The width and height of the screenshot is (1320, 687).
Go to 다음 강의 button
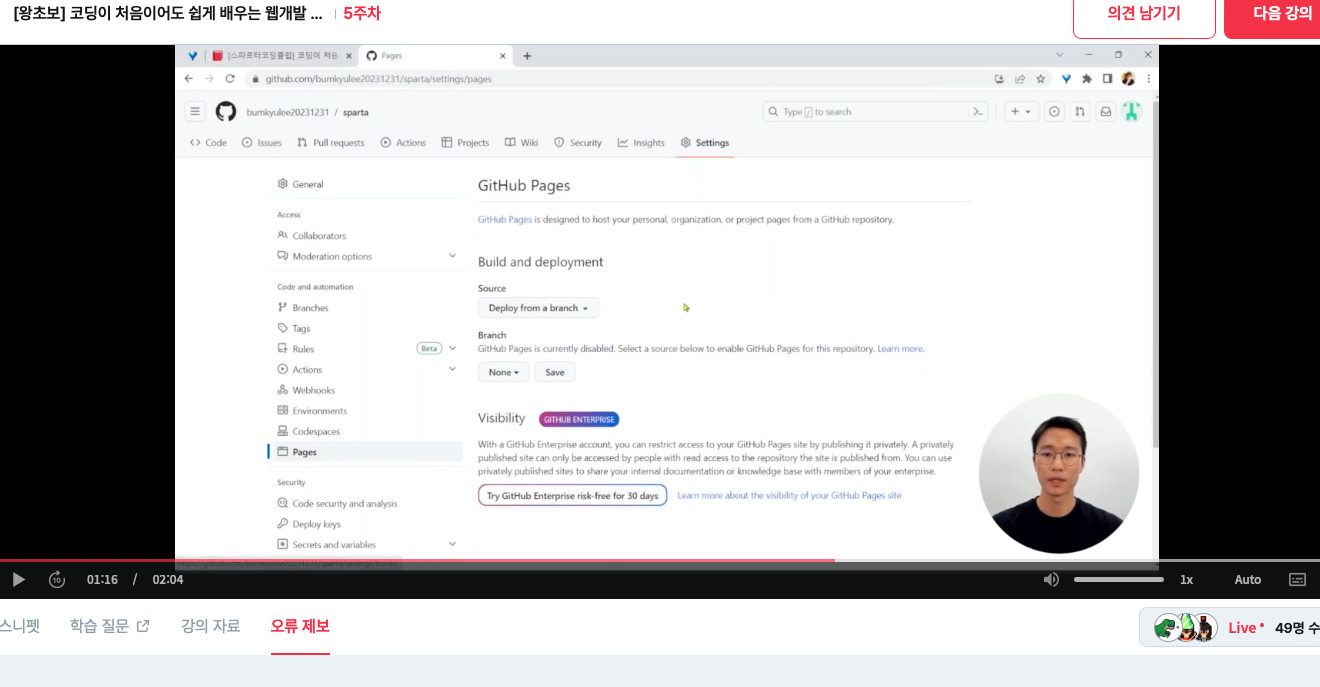1280,14
